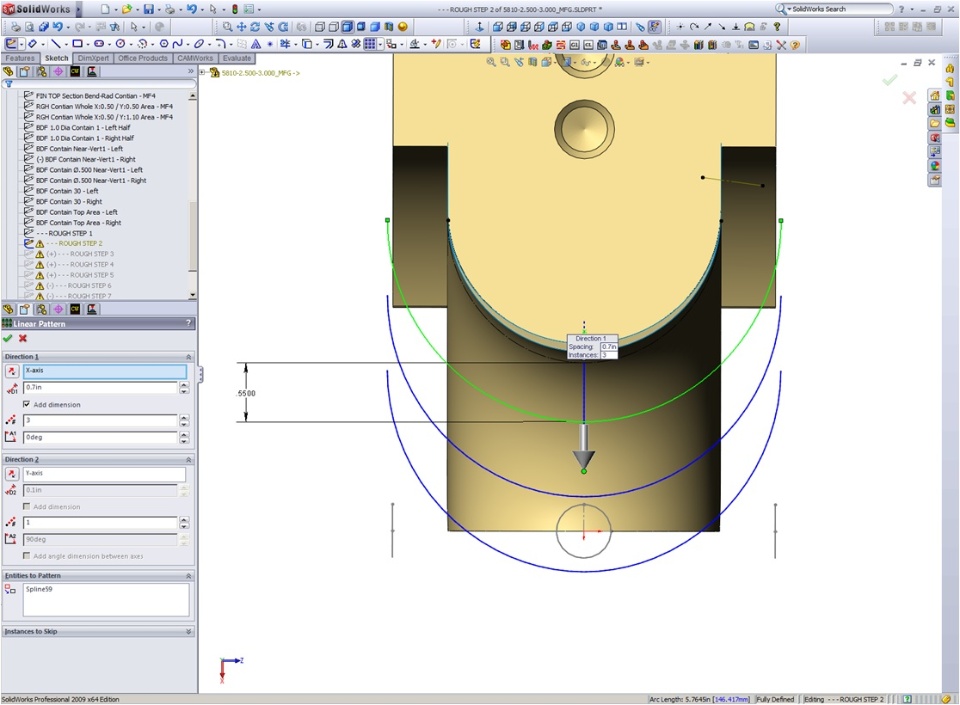Expand the Instances to Skip section

coord(188,632)
